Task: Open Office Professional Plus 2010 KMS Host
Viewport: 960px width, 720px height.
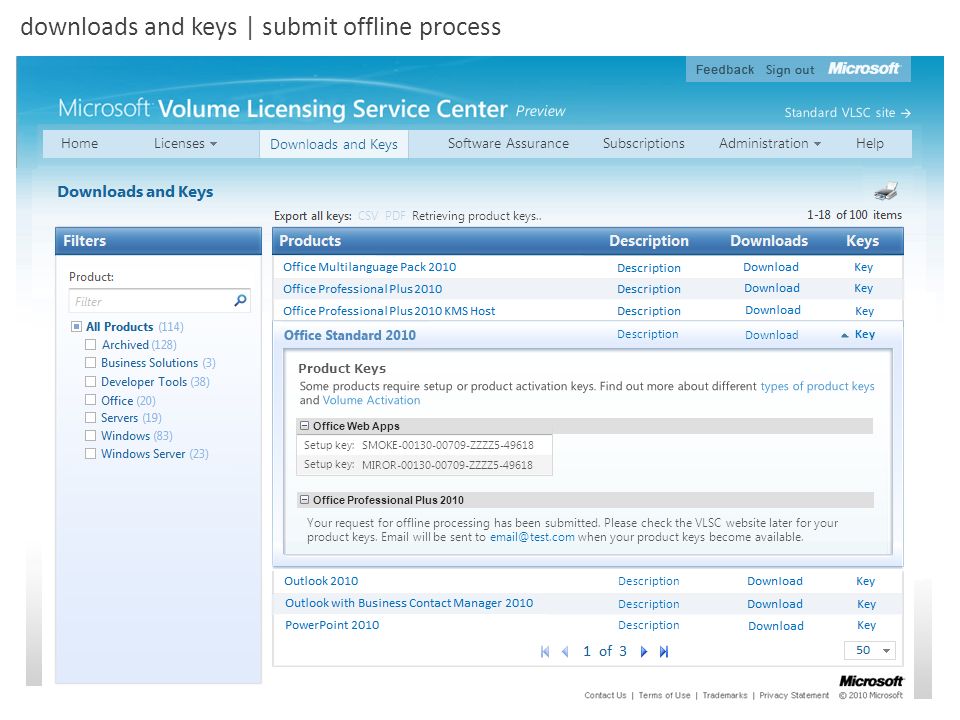Action: point(389,311)
